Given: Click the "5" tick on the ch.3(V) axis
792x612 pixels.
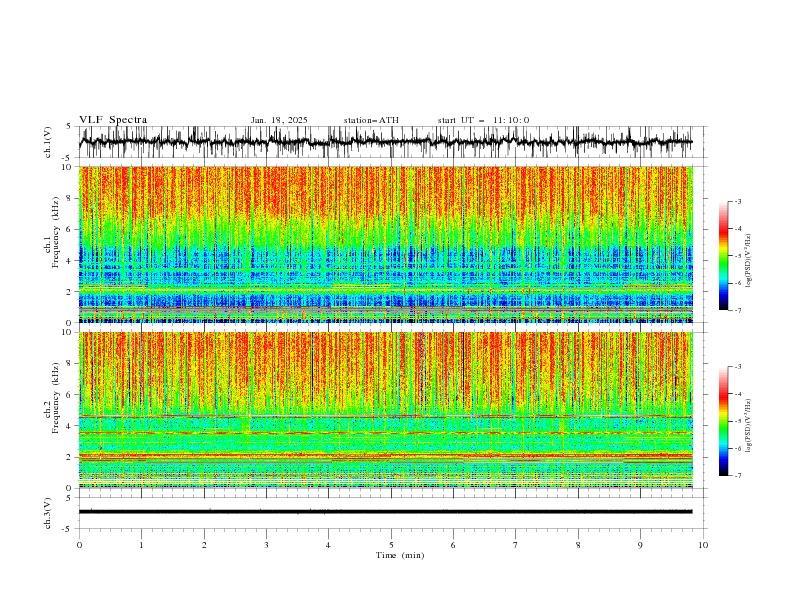Looking at the screenshot, I should pos(69,498).
